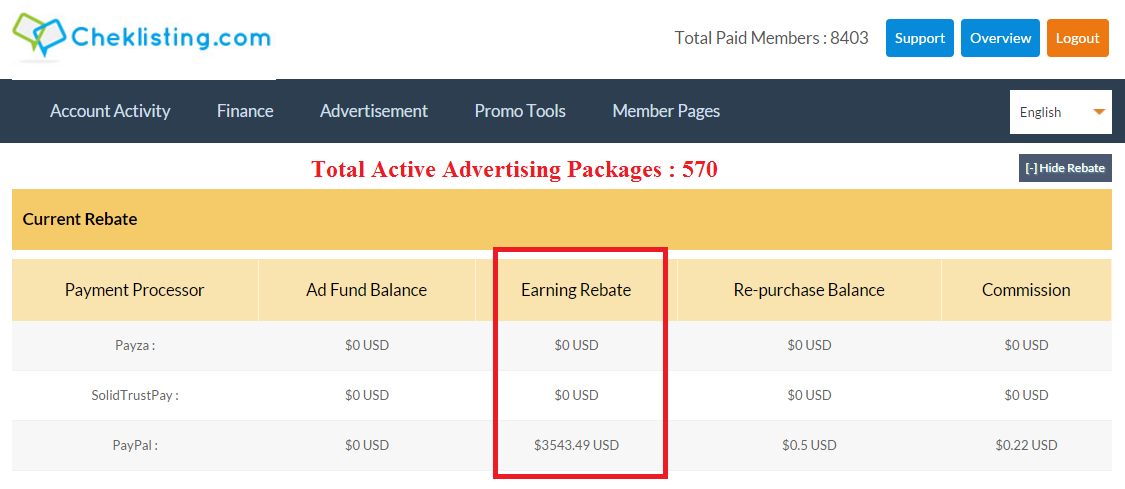Image resolution: width=1125 pixels, height=489 pixels.
Task: Select the PayPal $3543.49 USD earning cell
Action: pyautogui.click(x=576, y=445)
